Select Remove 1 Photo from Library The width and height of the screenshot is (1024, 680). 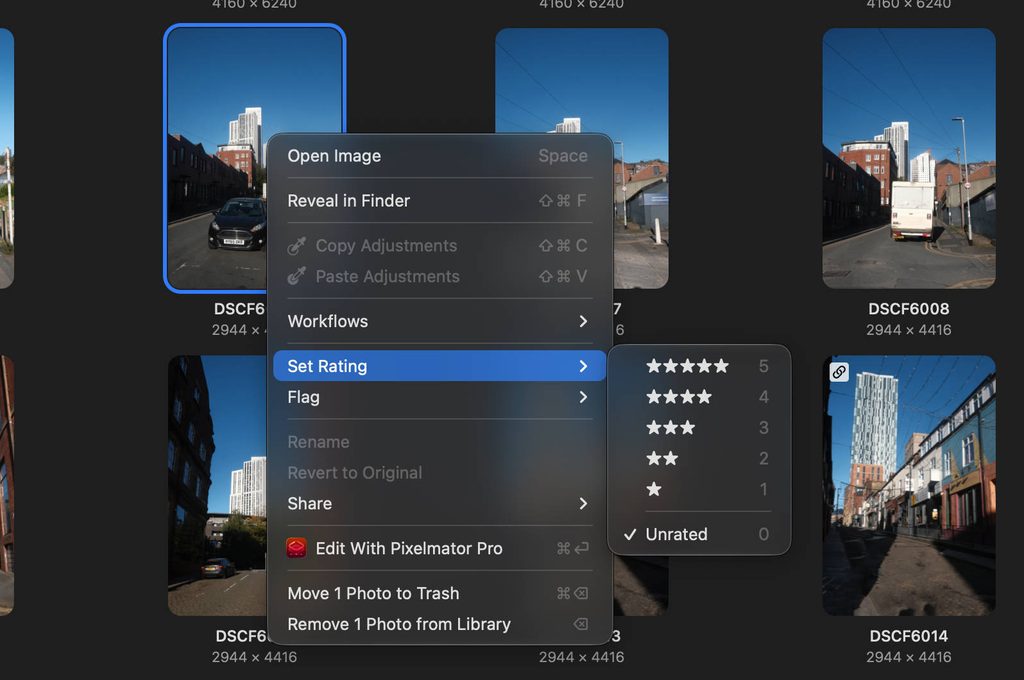(440, 624)
